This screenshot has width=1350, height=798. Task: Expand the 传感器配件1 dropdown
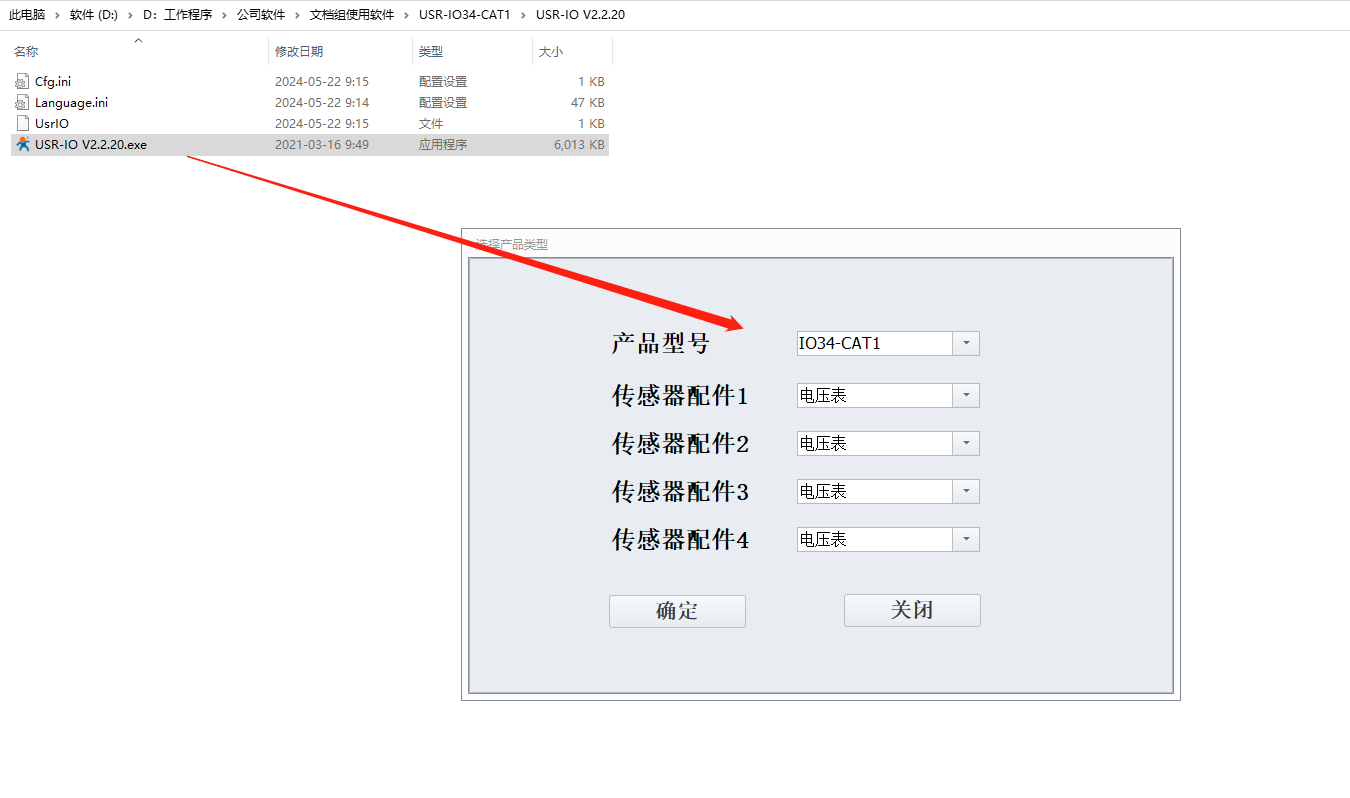(966, 395)
